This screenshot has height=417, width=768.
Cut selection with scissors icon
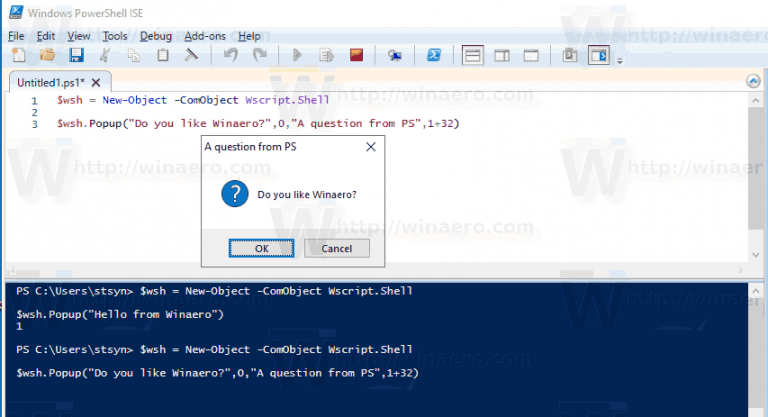[105, 55]
